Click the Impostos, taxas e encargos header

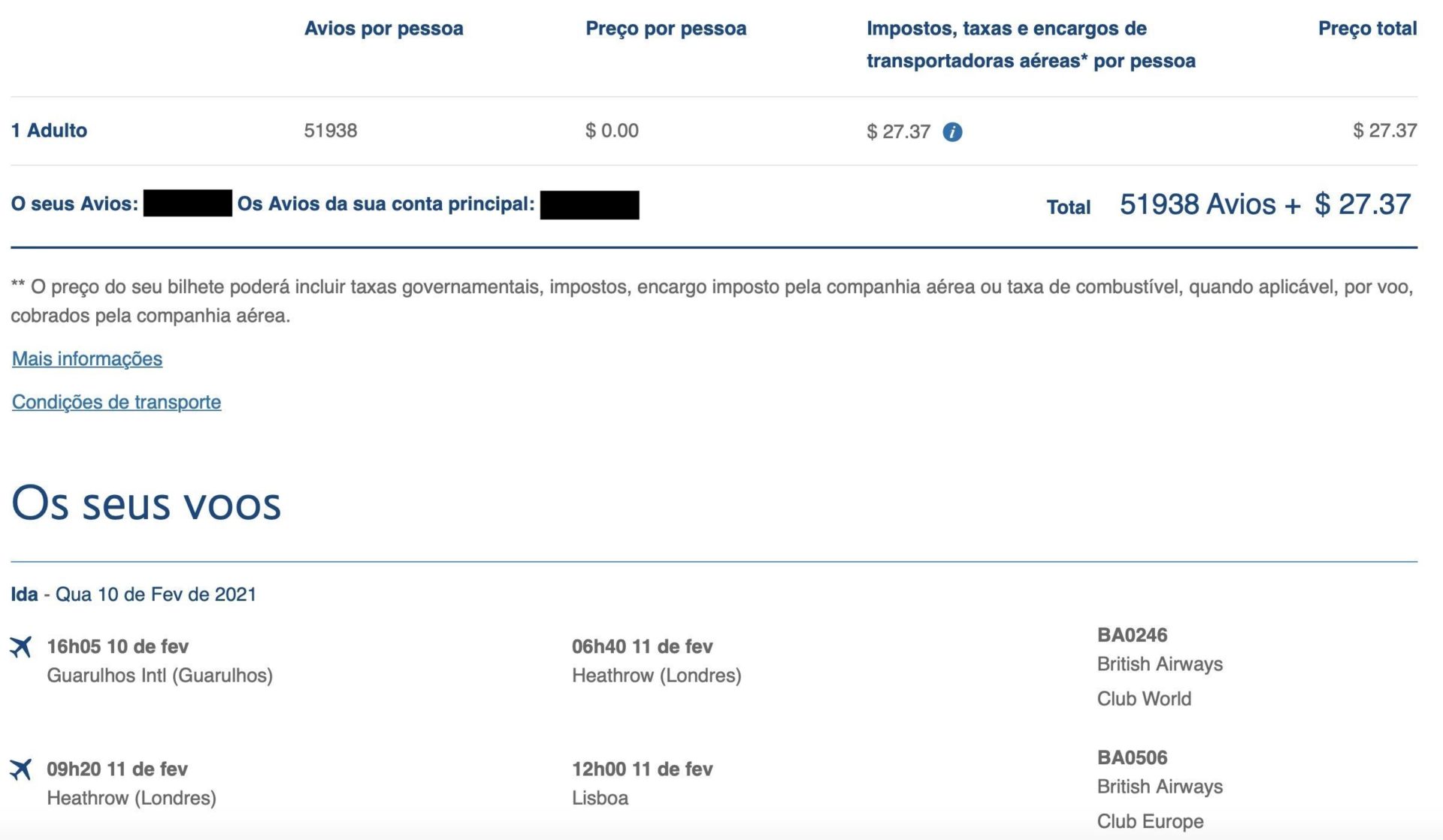coord(1031,44)
